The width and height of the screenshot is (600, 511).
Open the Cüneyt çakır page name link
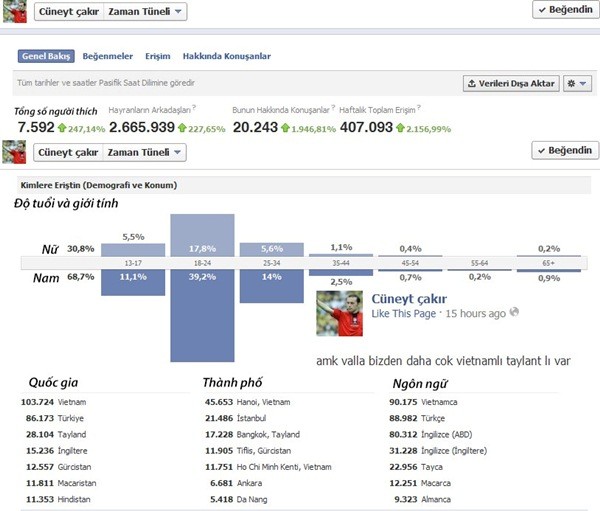click(x=409, y=299)
